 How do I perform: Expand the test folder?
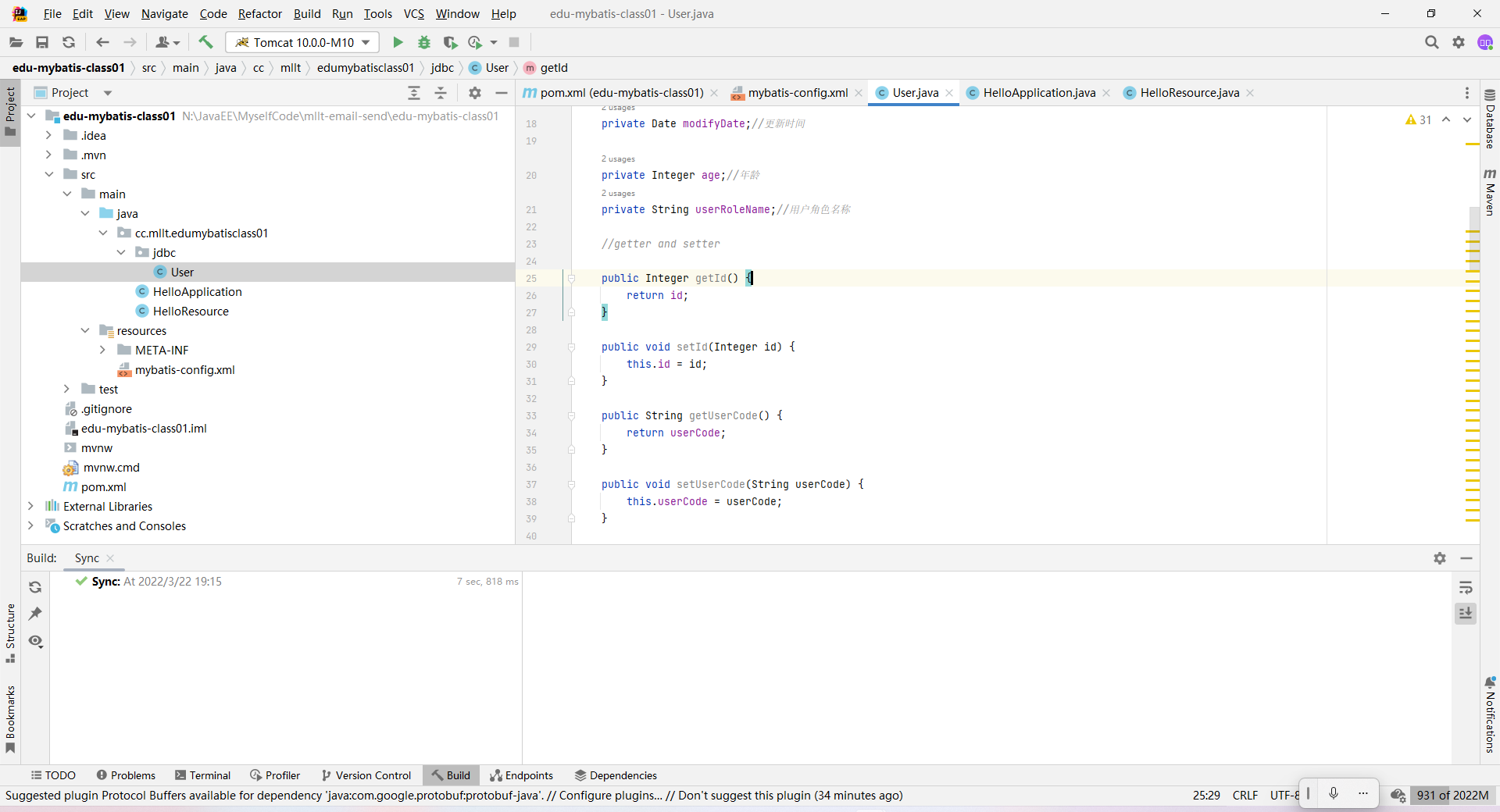tap(66, 389)
